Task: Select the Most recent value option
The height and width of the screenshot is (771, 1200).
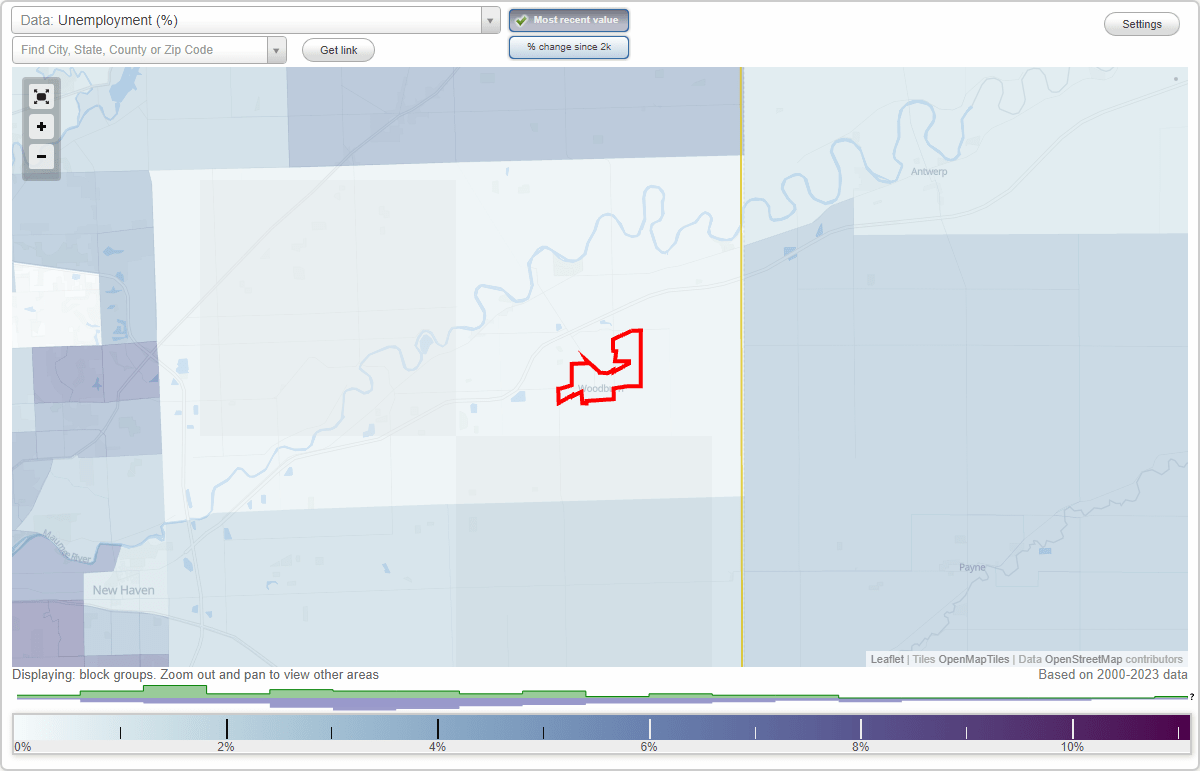Action: click(569, 20)
